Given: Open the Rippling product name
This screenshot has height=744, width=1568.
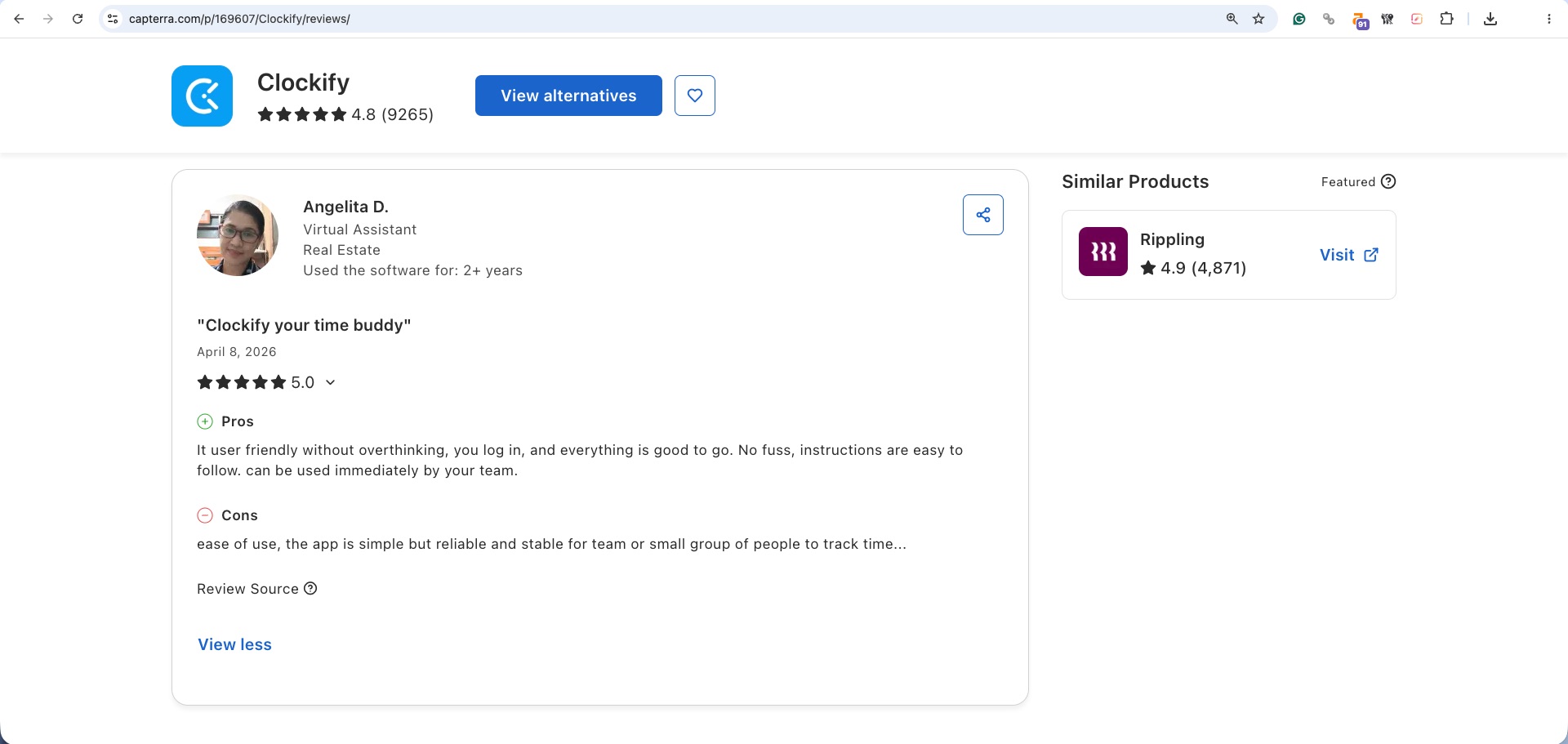Looking at the screenshot, I should click(x=1172, y=239).
